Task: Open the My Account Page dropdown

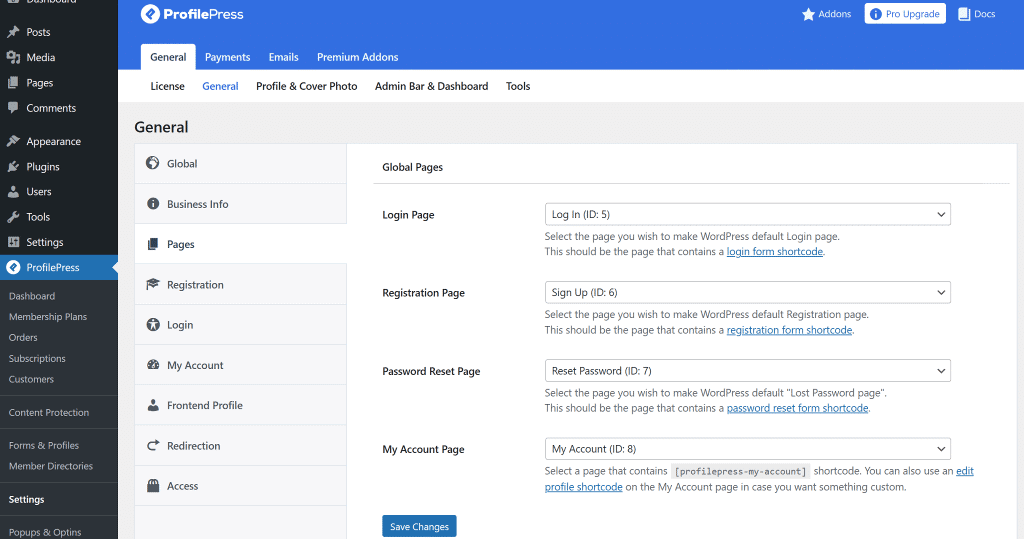Action: click(747, 449)
